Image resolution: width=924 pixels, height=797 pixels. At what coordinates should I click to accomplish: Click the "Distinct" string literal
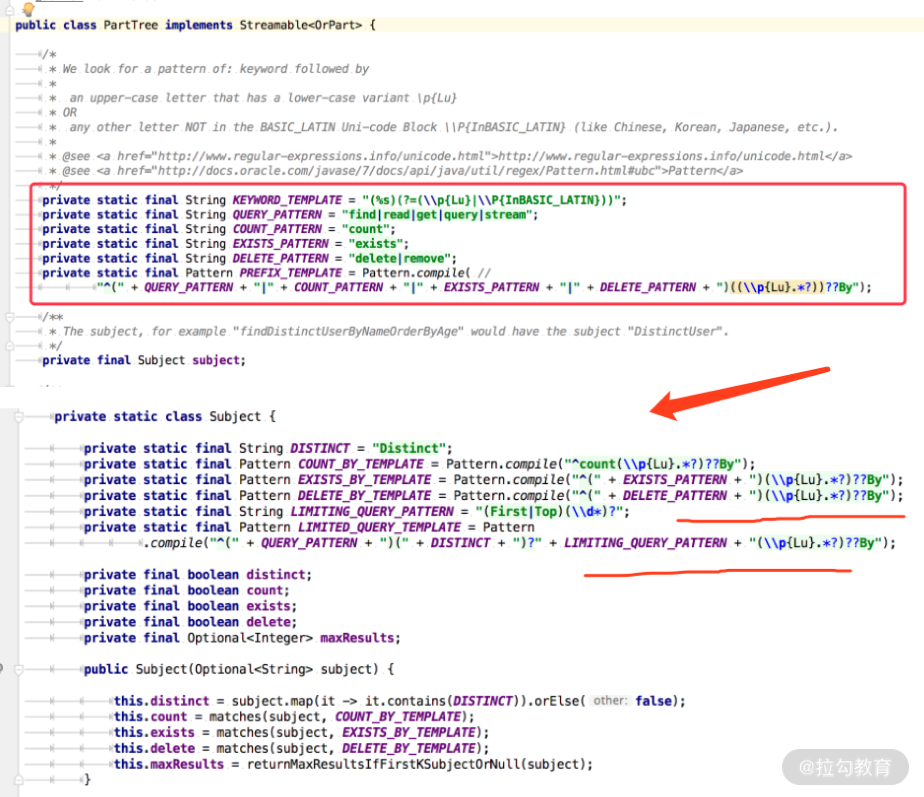pos(409,449)
